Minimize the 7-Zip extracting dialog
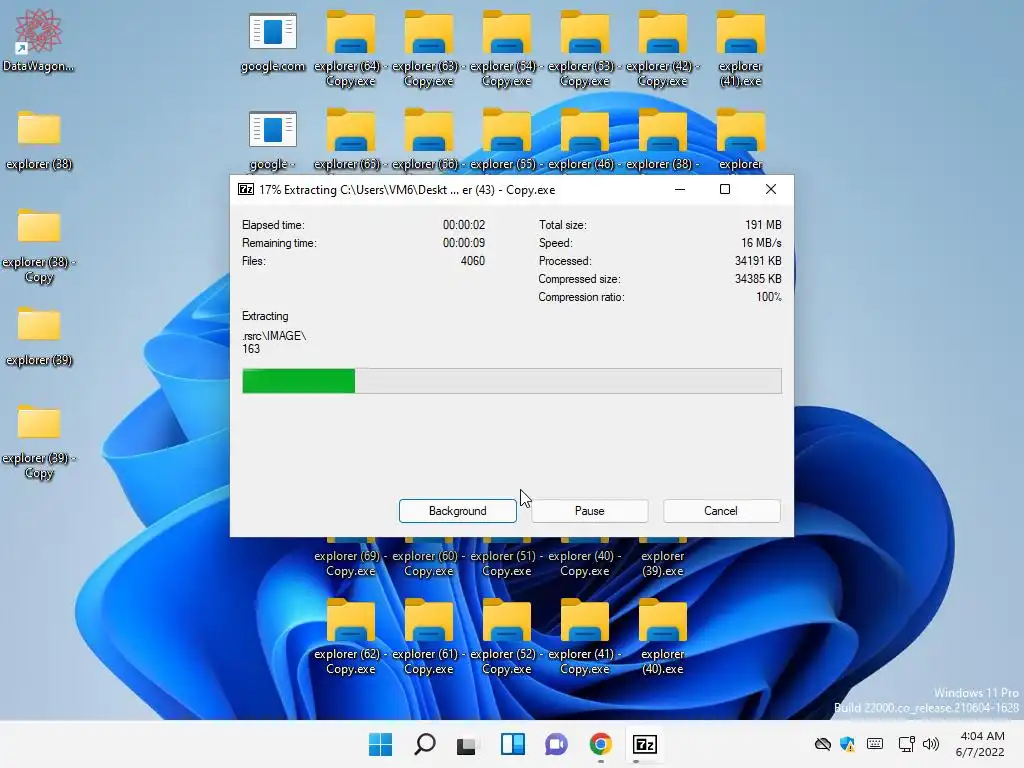This screenshot has height=768, width=1024. pyautogui.click(x=680, y=189)
